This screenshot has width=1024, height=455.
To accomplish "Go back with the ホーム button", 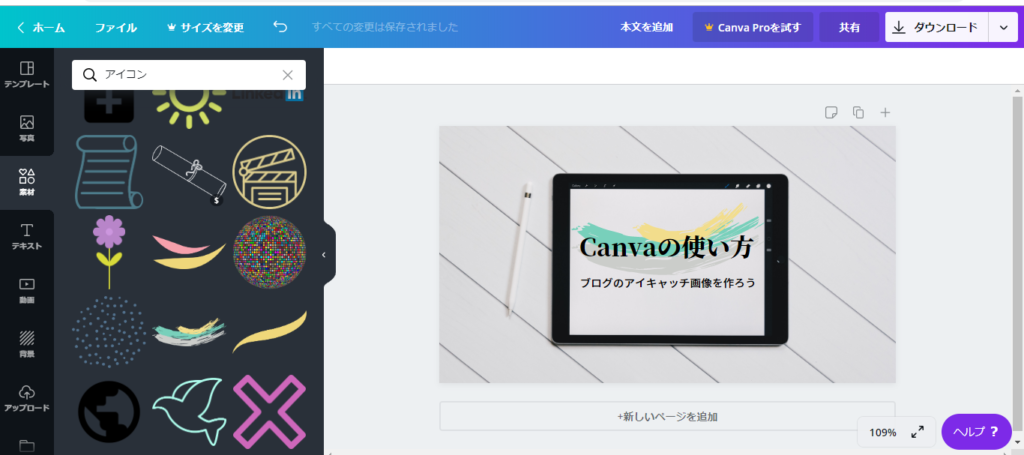I will [x=41, y=27].
